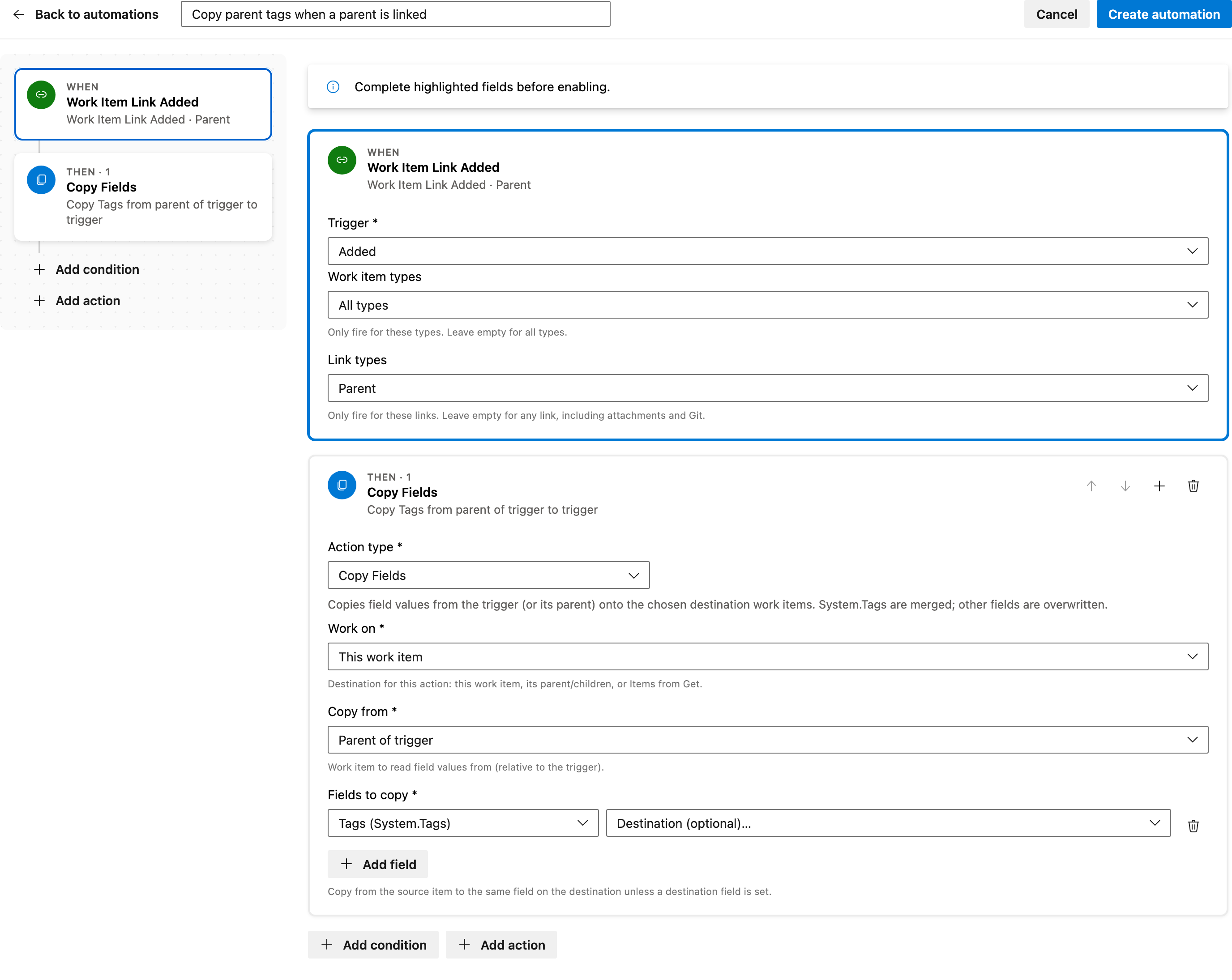Click the Fields to copy label

pos(372,795)
